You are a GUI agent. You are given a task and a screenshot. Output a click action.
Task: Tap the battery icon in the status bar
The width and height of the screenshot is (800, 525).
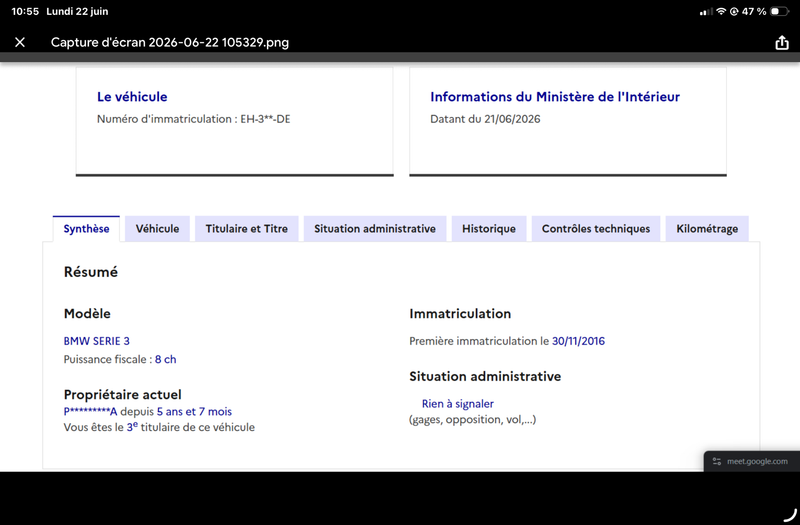(x=779, y=11)
